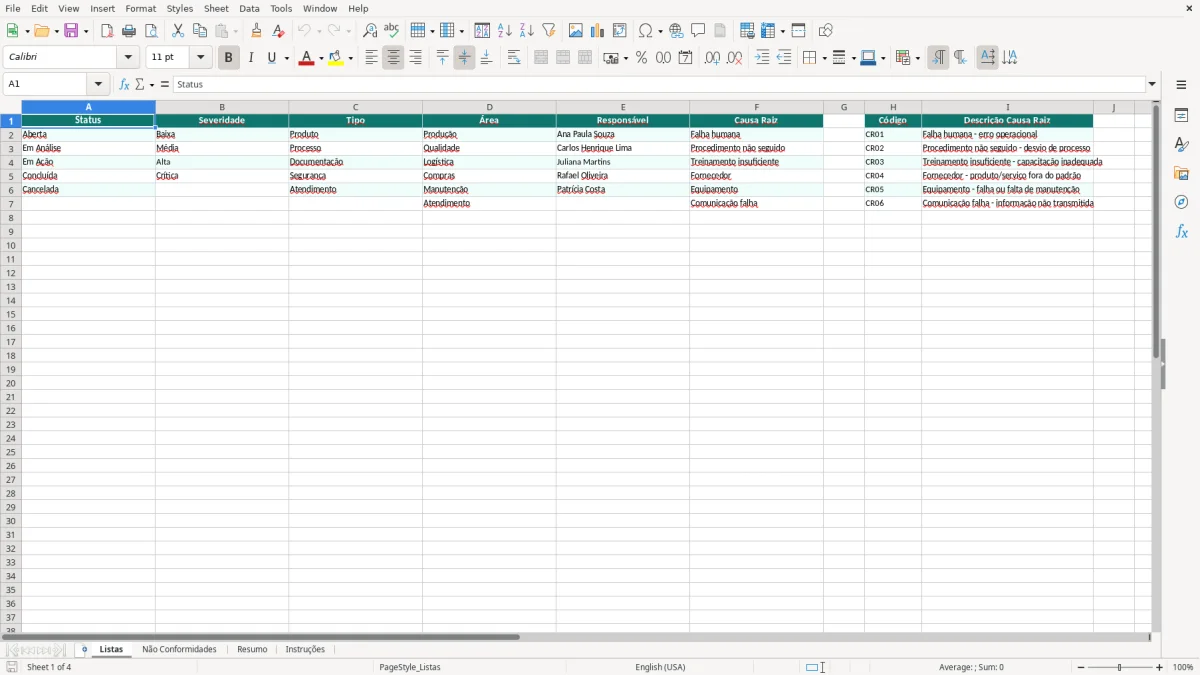This screenshot has height=675, width=1200.
Task: Click the AutoFilter funnel icon
Action: point(549,31)
